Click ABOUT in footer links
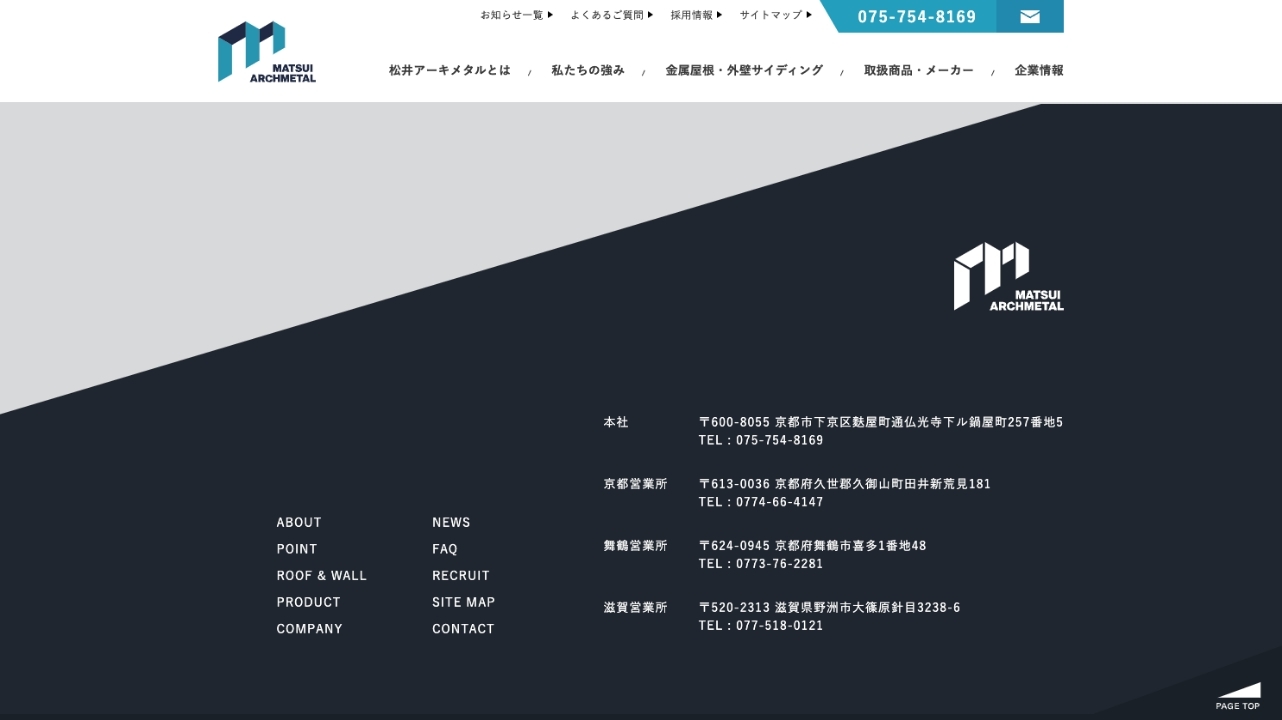This screenshot has width=1282, height=720. point(299,522)
